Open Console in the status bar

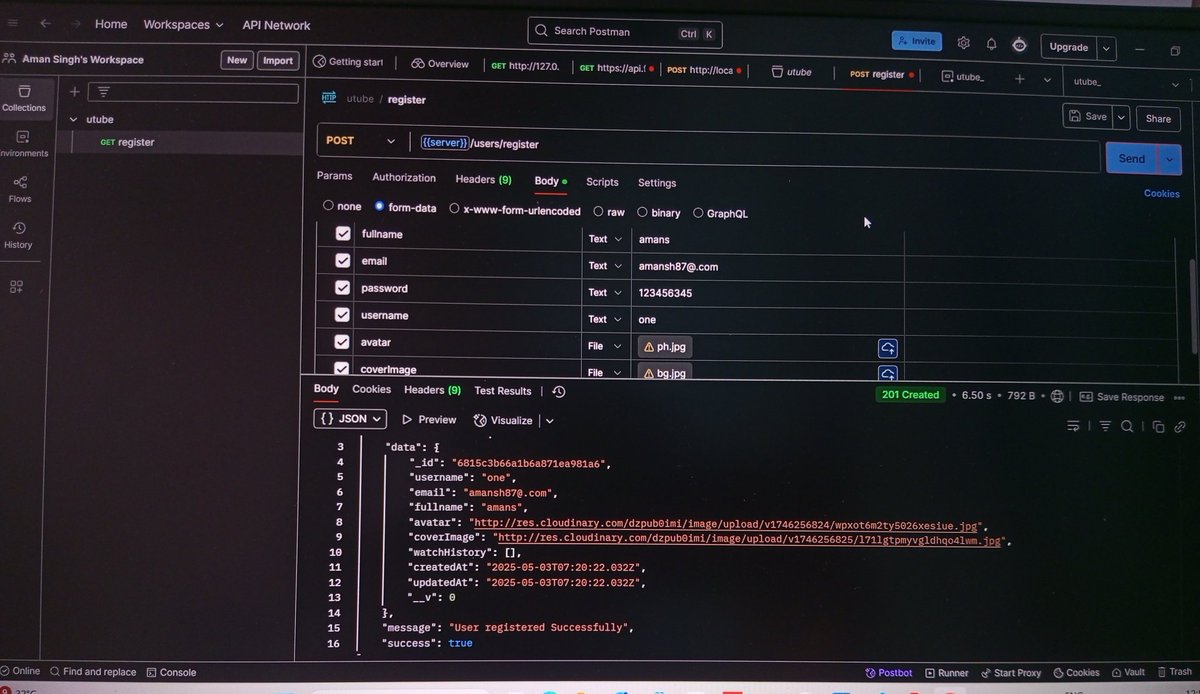171,673
